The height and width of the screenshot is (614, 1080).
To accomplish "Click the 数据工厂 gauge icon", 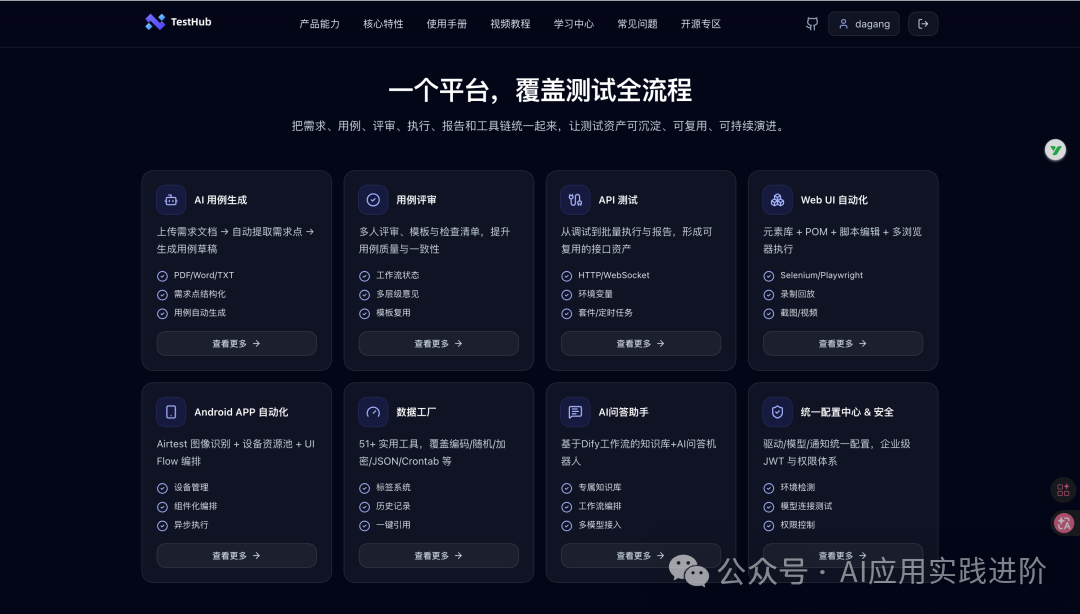I will point(373,412).
